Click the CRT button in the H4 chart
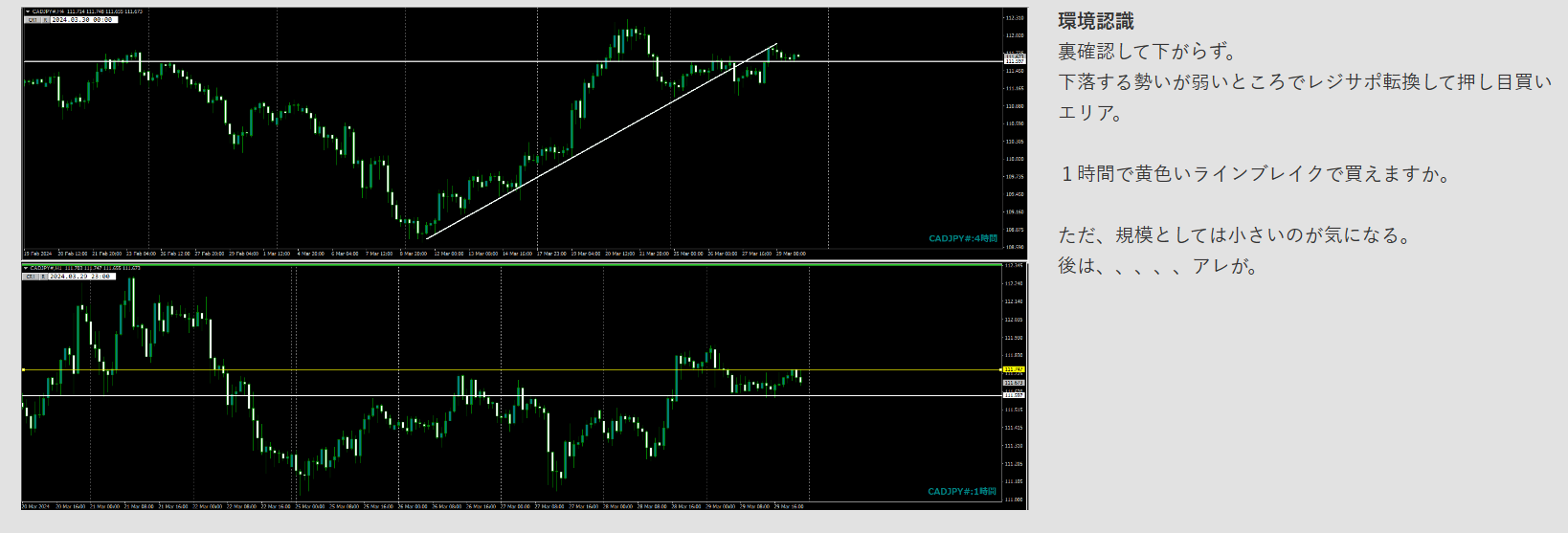The image size is (1568, 533). pos(32,20)
